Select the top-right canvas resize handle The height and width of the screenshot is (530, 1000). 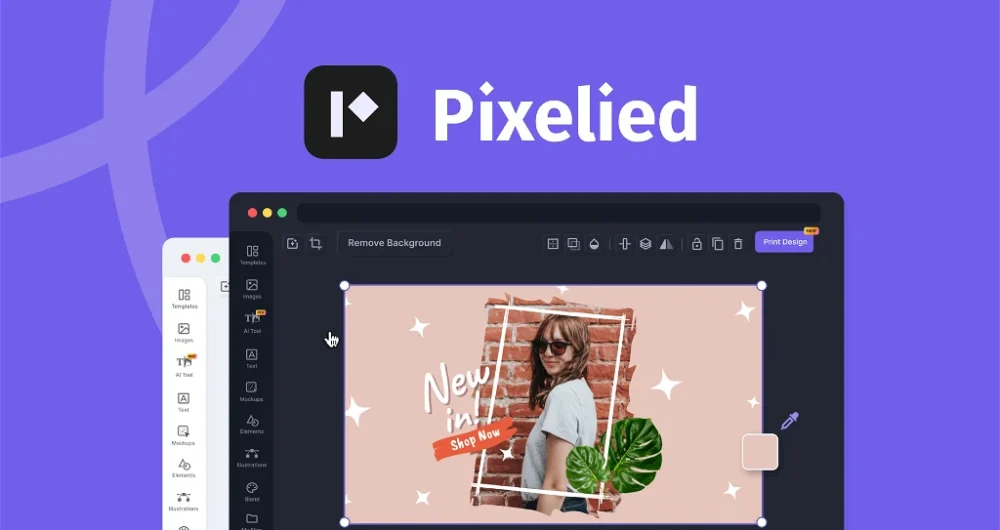[x=761, y=285]
